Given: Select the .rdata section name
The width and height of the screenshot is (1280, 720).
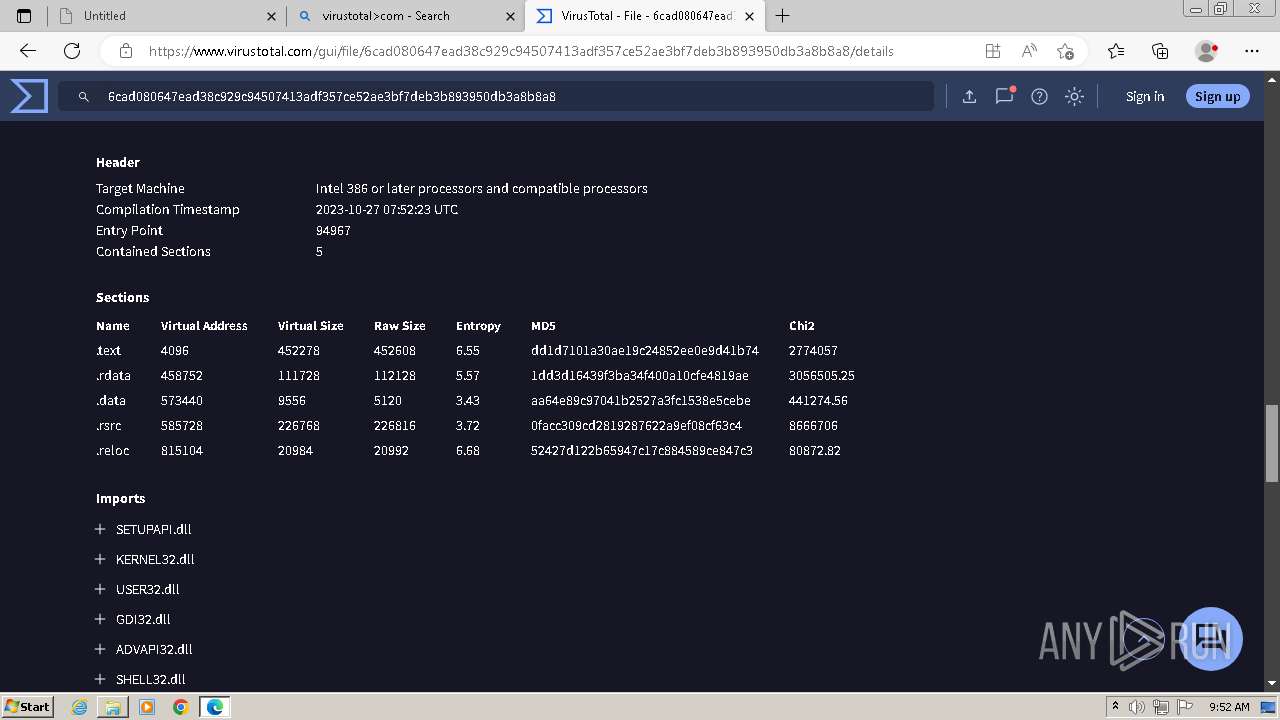Looking at the screenshot, I should [113, 376].
